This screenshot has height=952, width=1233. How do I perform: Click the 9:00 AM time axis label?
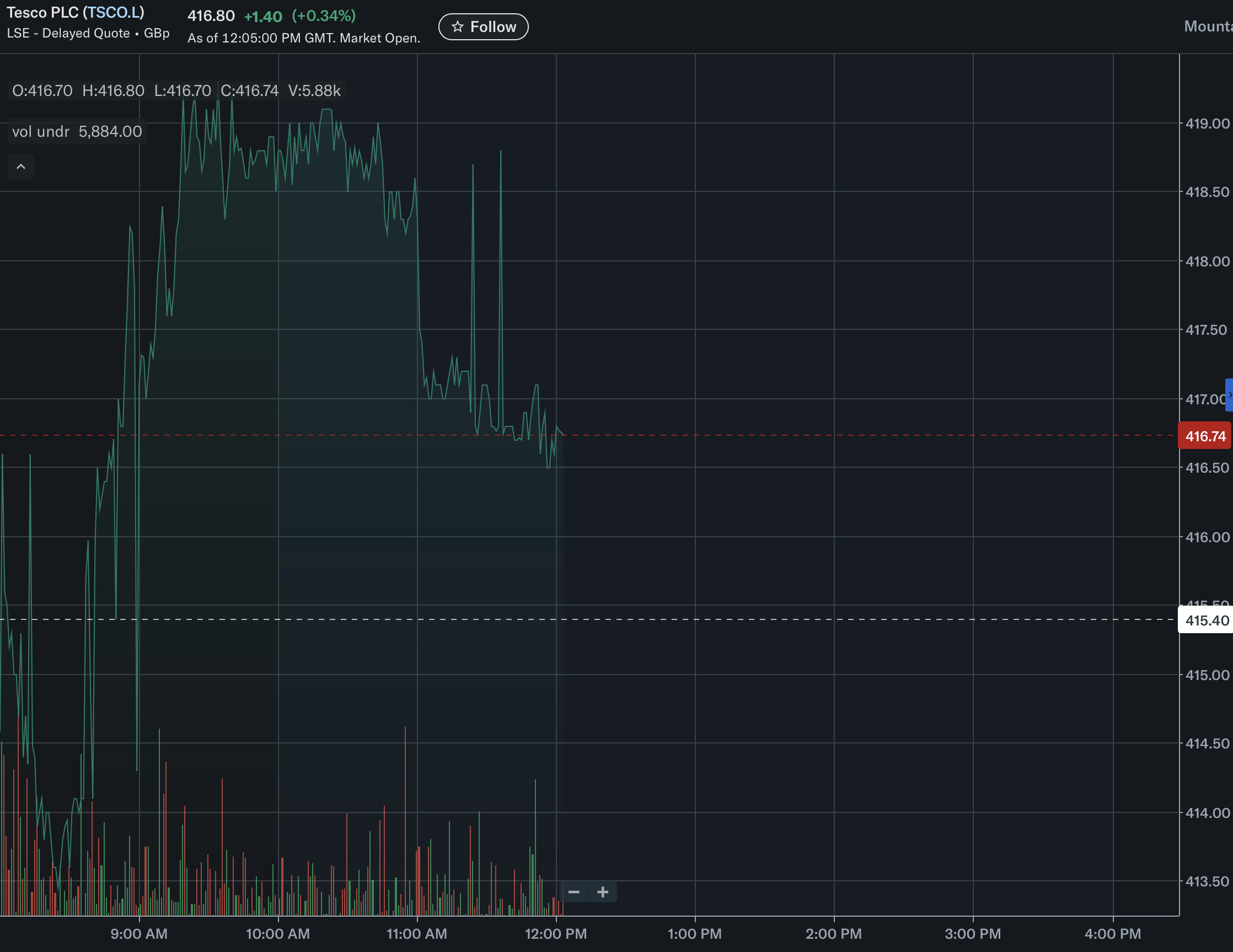tap(139, 933)
